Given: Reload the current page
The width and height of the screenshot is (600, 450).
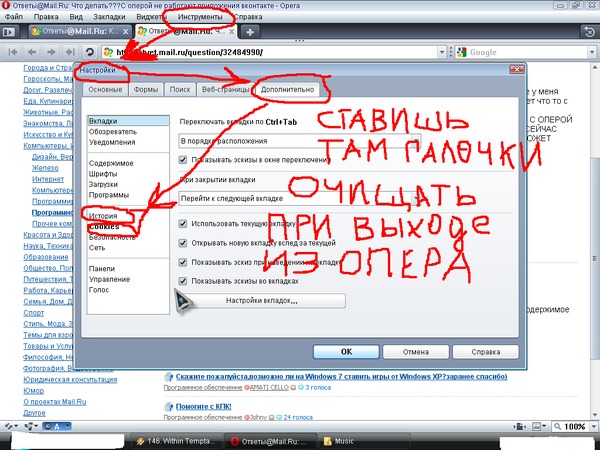Looking at the screenshot, I should click(89, 52).
